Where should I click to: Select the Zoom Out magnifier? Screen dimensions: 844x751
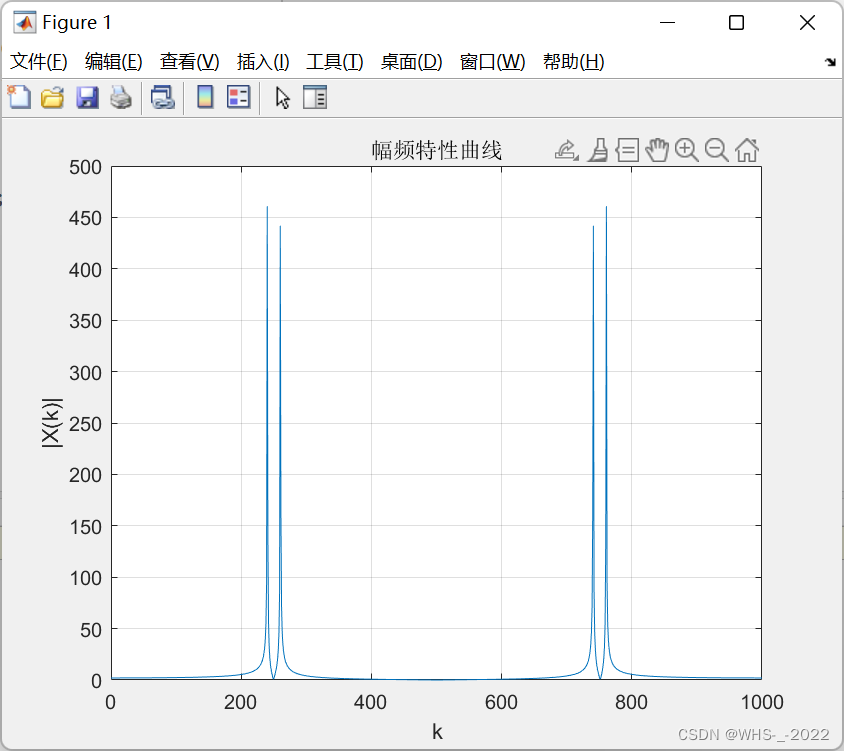(716, 150)
